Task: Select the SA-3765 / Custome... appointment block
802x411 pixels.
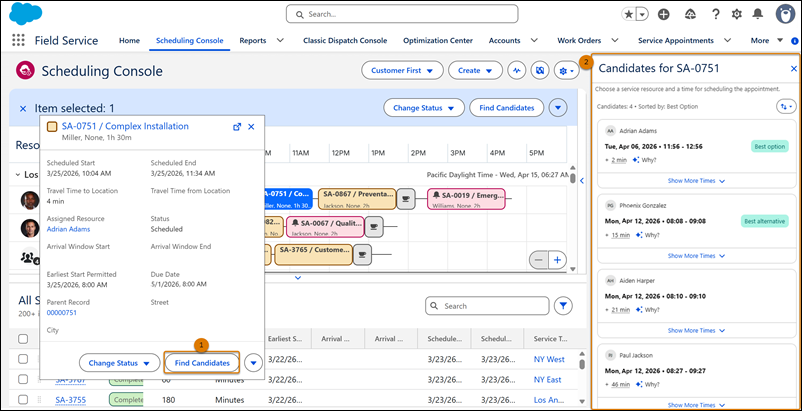Action: tap(314, 255)
